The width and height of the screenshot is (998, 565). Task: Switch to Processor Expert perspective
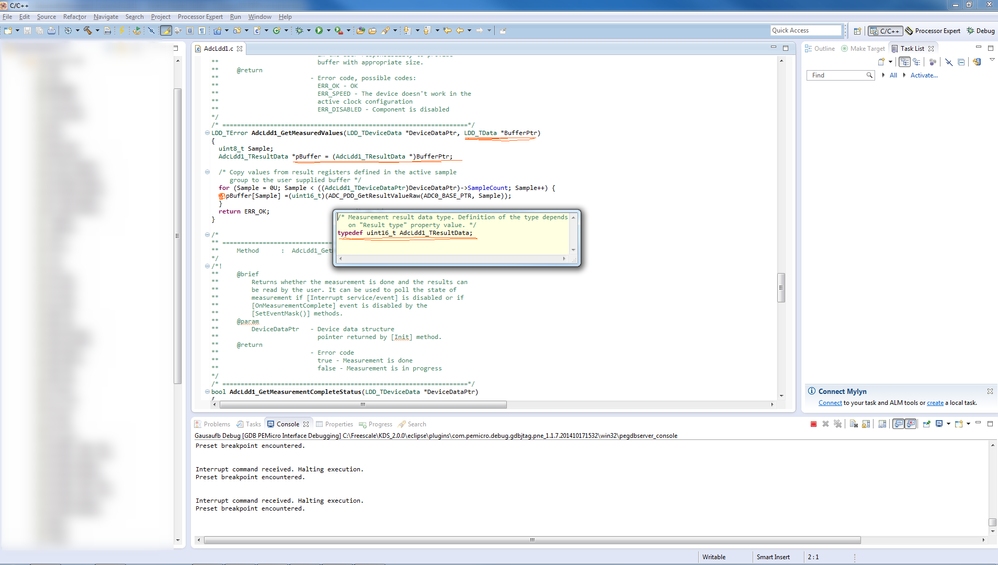click(932, 31)
